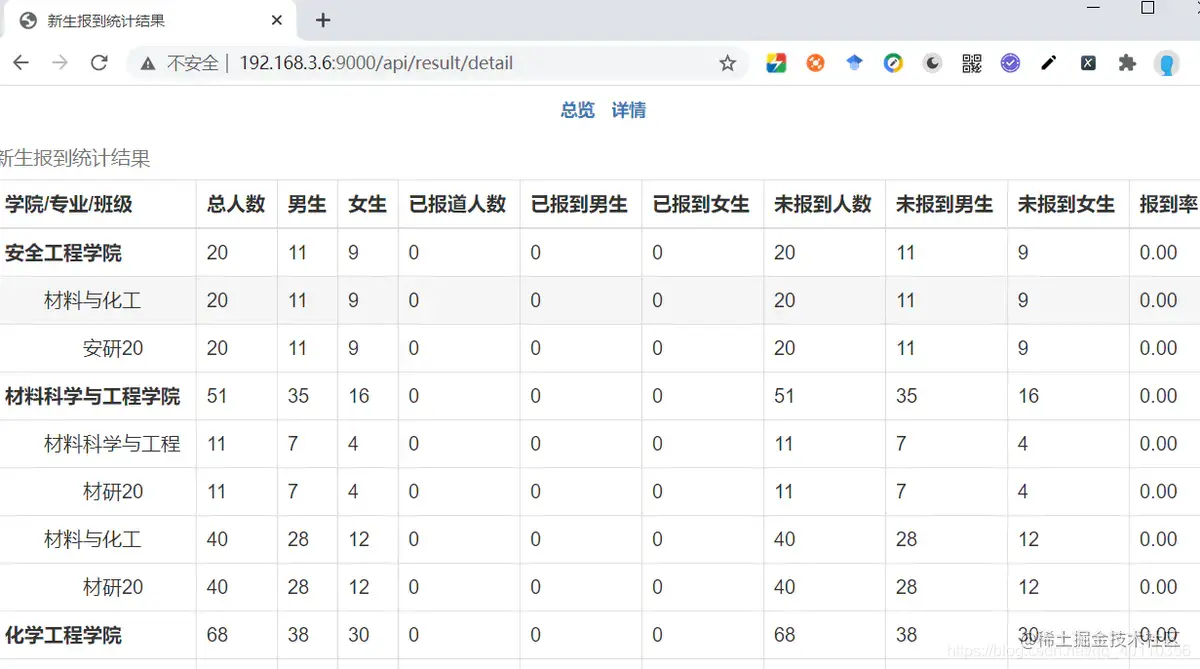Open the QR code generator extension
Image resolution: width=1200 pixels, height=669 pixels.
coord(971,62)
